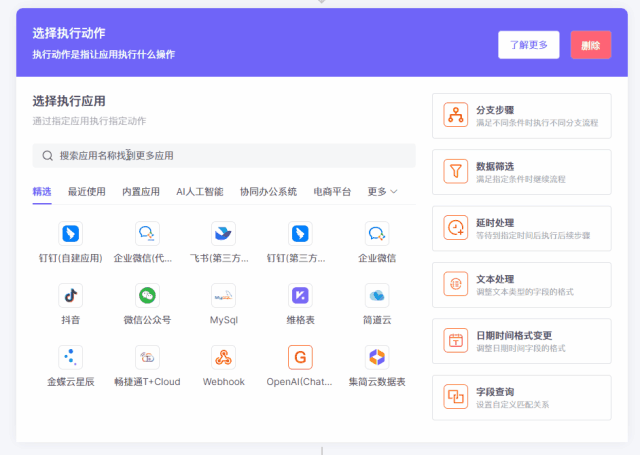
Task: Choose the 简道云 app icon
Action: [x=377, y=295]
